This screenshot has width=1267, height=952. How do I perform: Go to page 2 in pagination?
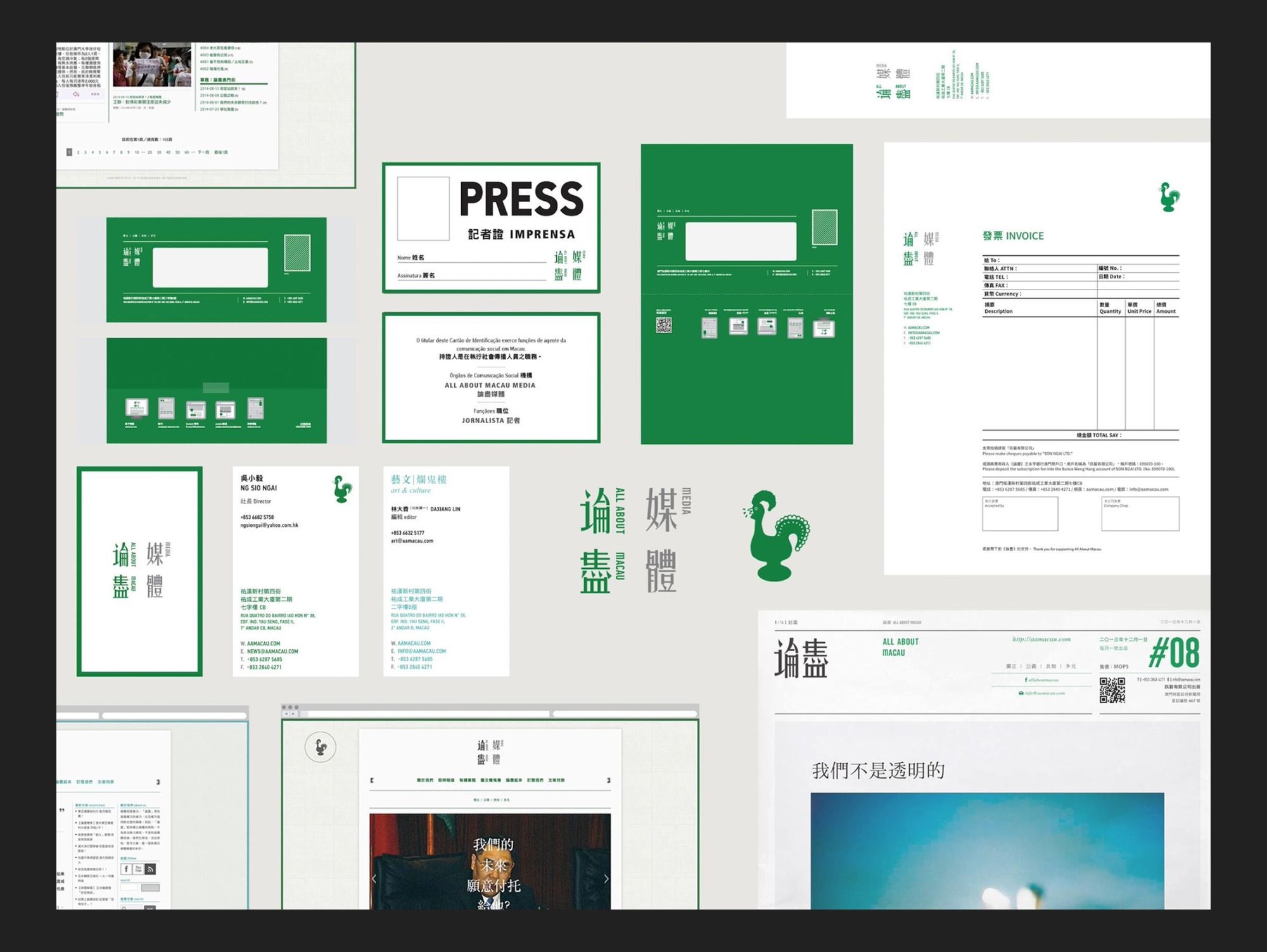coord(78,152)
